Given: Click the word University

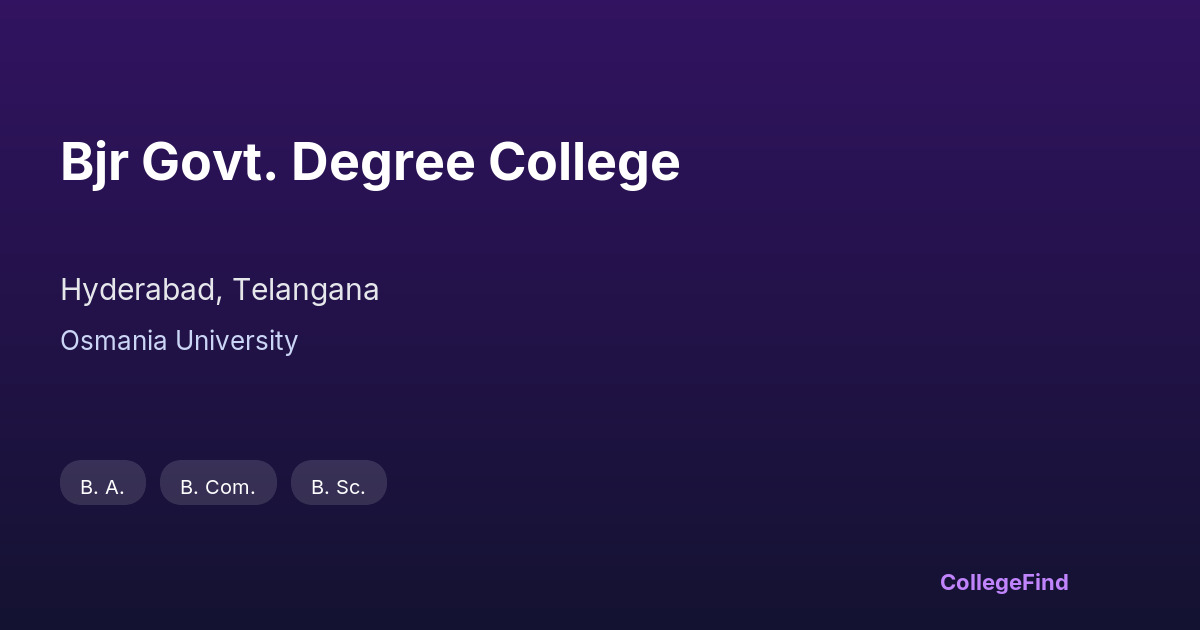Looking at the screenshot, I should coord(237,341).
